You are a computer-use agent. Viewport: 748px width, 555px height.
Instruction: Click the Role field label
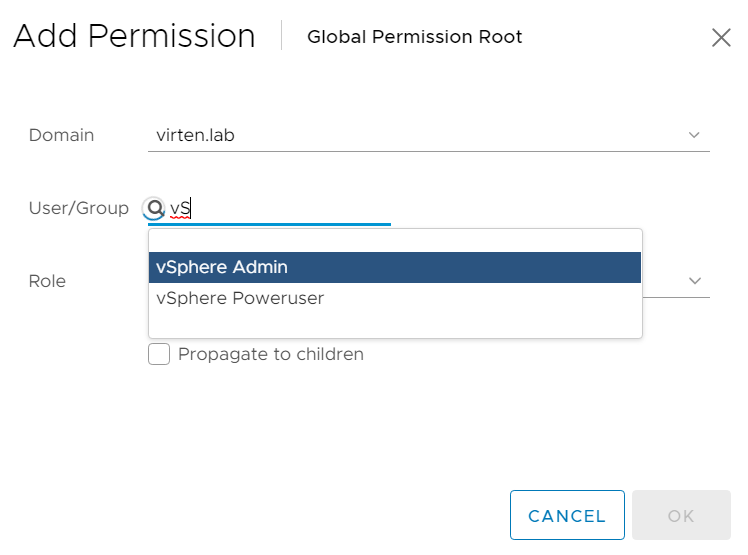coord(47,281)
